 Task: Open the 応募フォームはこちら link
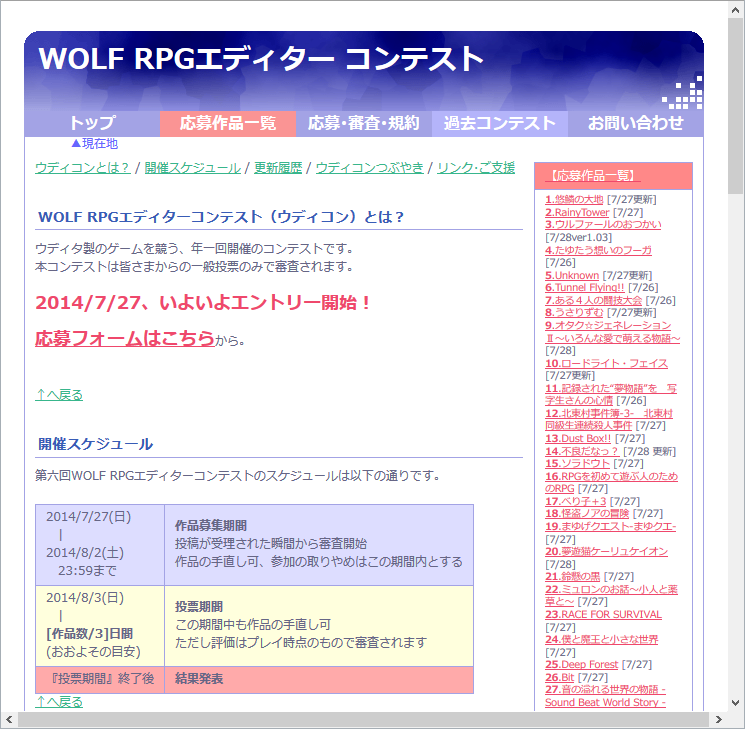coord(125,338)
